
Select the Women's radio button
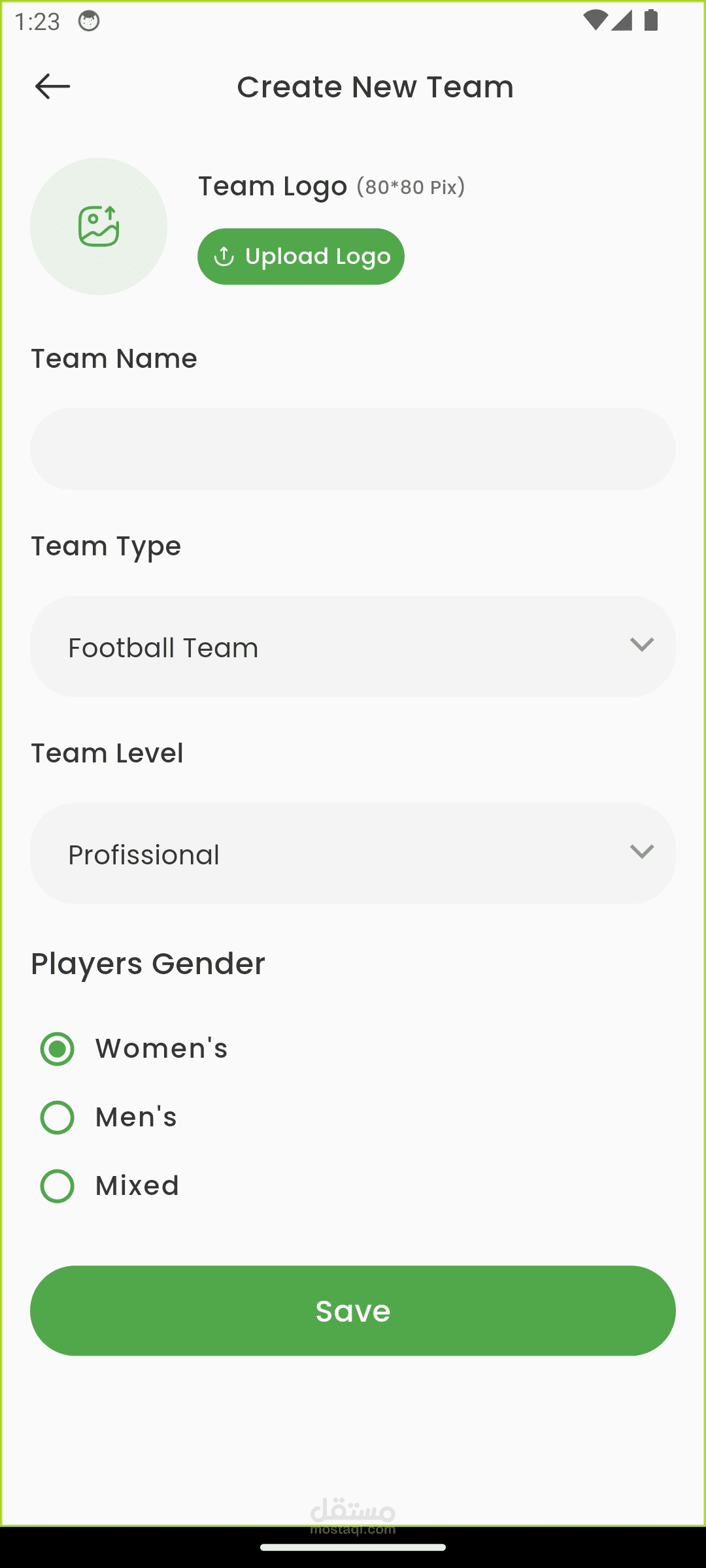pyautogui.click(x=58, y=1049)
